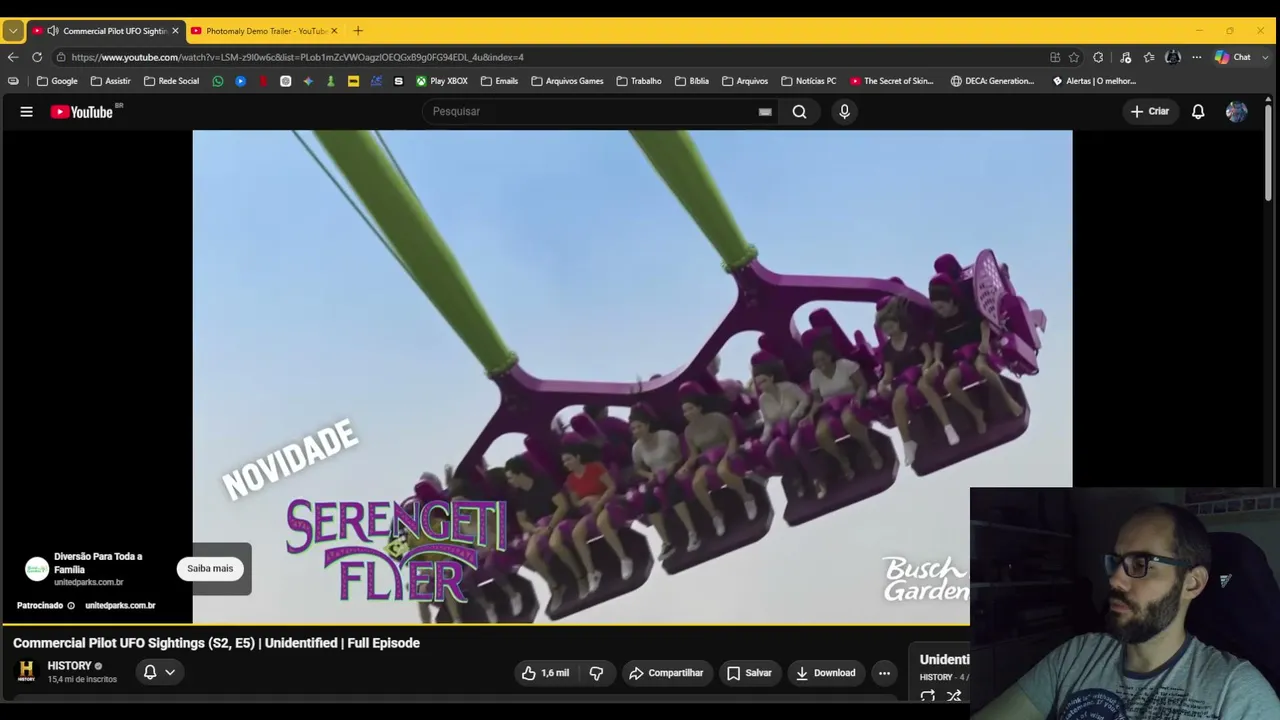The height and width of the screenshot is (720, 1280).
Task: Open the browser favorites list icon
Action: 1149,57
